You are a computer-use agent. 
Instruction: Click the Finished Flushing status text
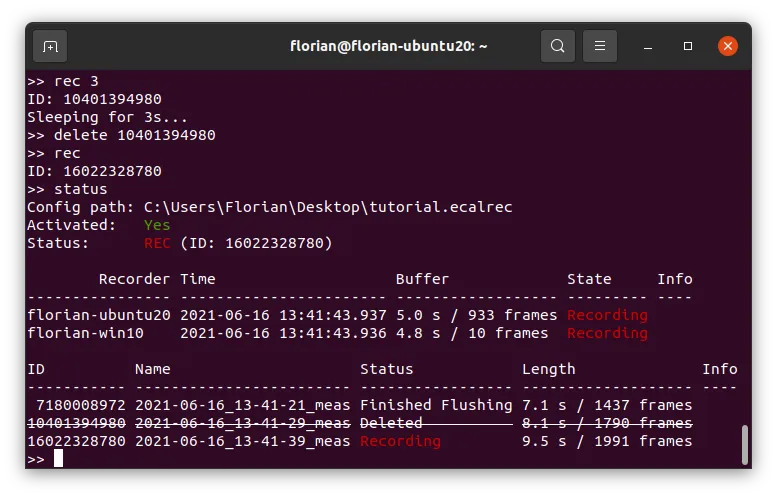436,405
